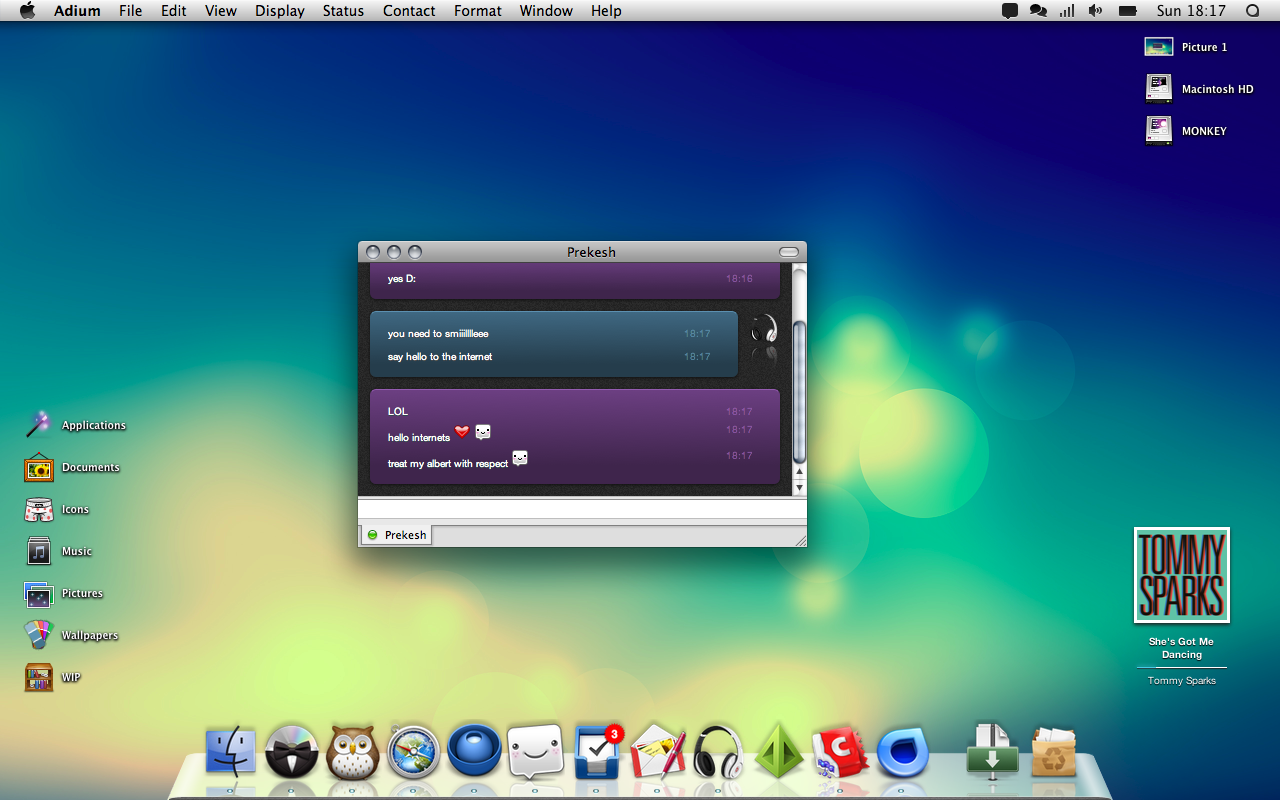Click the 'treat my albert with respect' message
This screenshot has height=800, width=1280.
click(x=448, y=464)
